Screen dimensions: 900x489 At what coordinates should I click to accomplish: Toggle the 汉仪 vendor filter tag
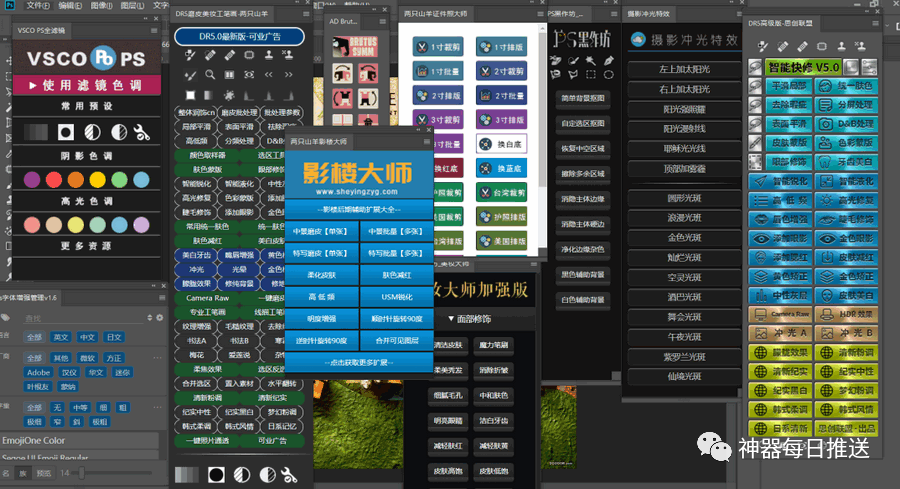(69, 372)
